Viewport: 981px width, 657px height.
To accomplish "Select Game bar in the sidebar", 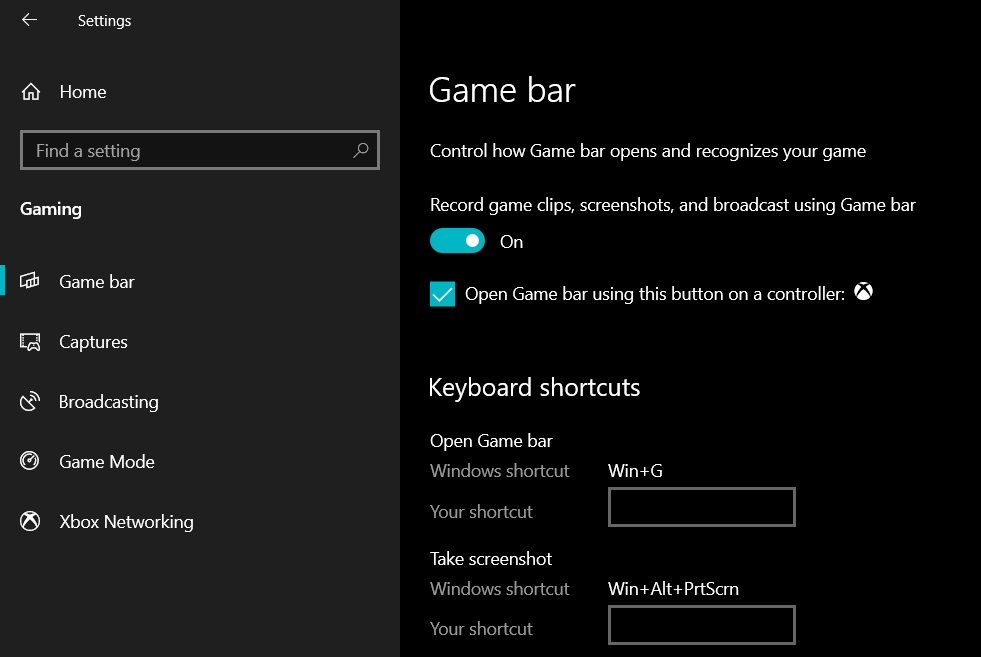I will pyautogui.click(x=96, y=282).
